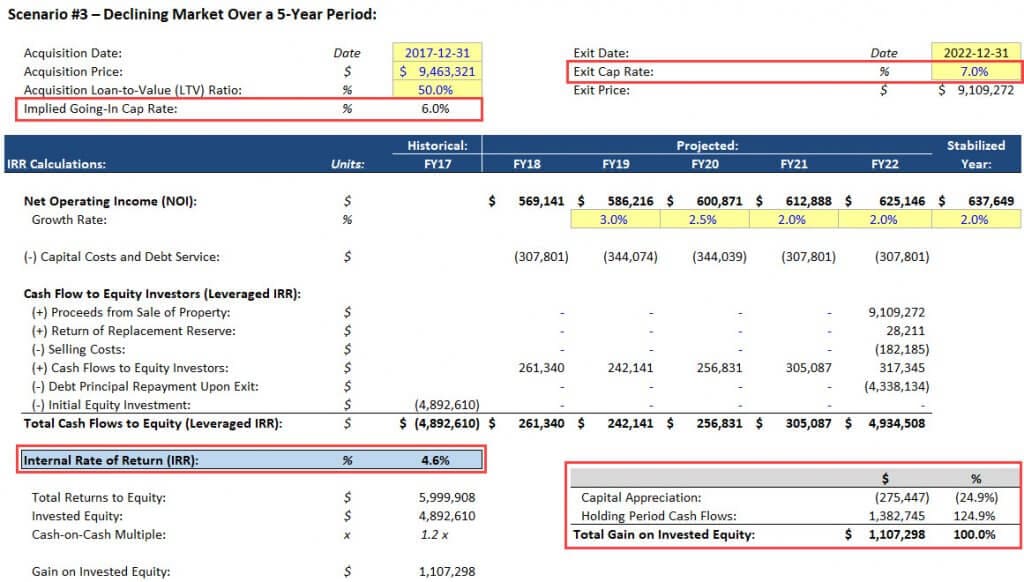The height and width of the screenshot is (582, 1024).
Task: Select the FY19 growth rate cell 3.0%
Action: tap(613, 220)
